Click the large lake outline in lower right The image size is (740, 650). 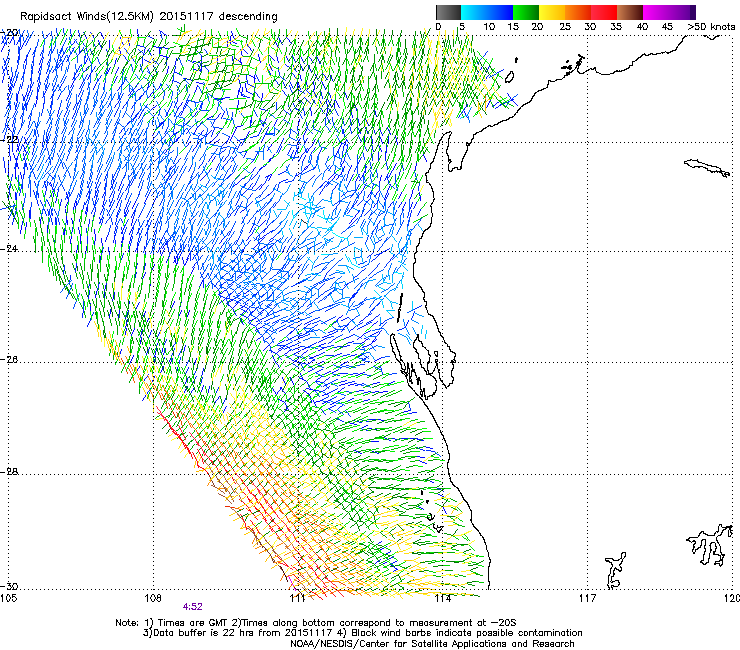click(x=710, y=544)
